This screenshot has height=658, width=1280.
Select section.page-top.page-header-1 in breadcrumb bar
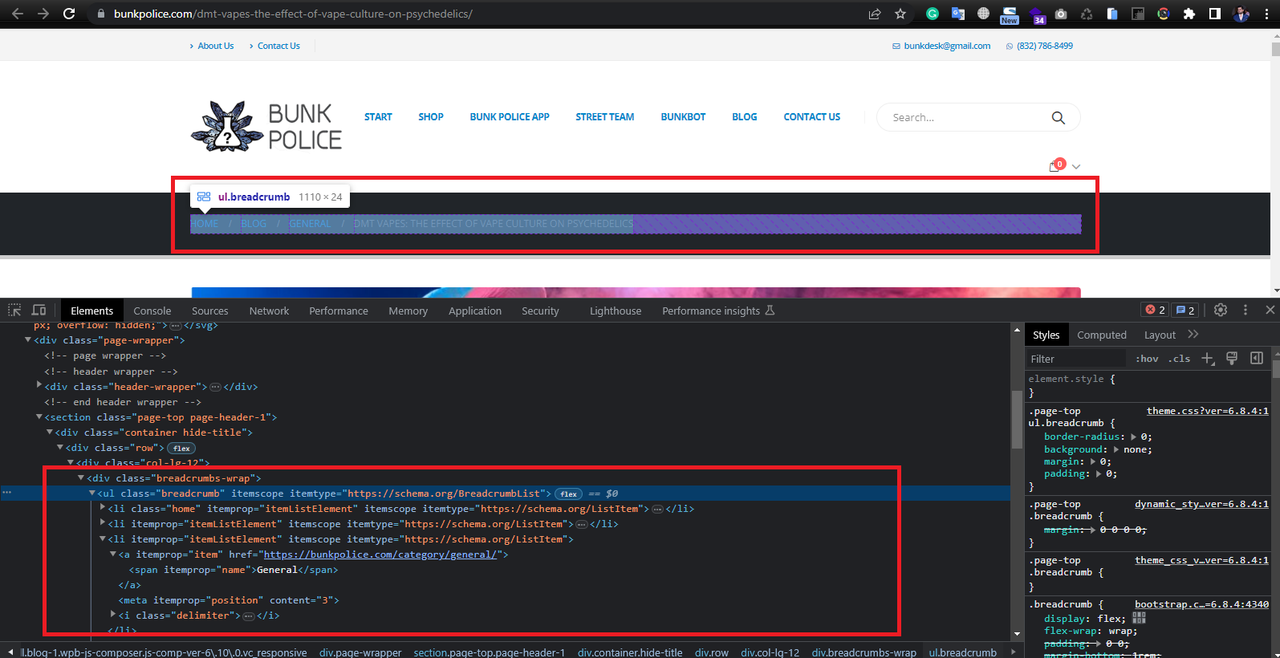click(489, 652)
